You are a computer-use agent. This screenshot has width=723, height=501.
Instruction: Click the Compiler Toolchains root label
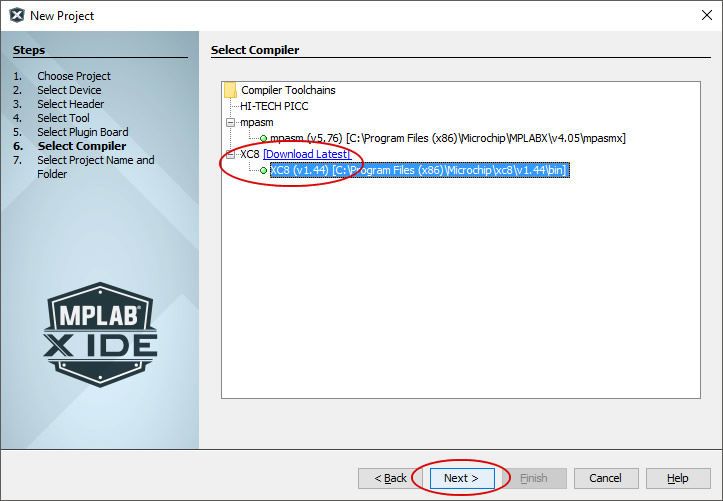(288, 90)
